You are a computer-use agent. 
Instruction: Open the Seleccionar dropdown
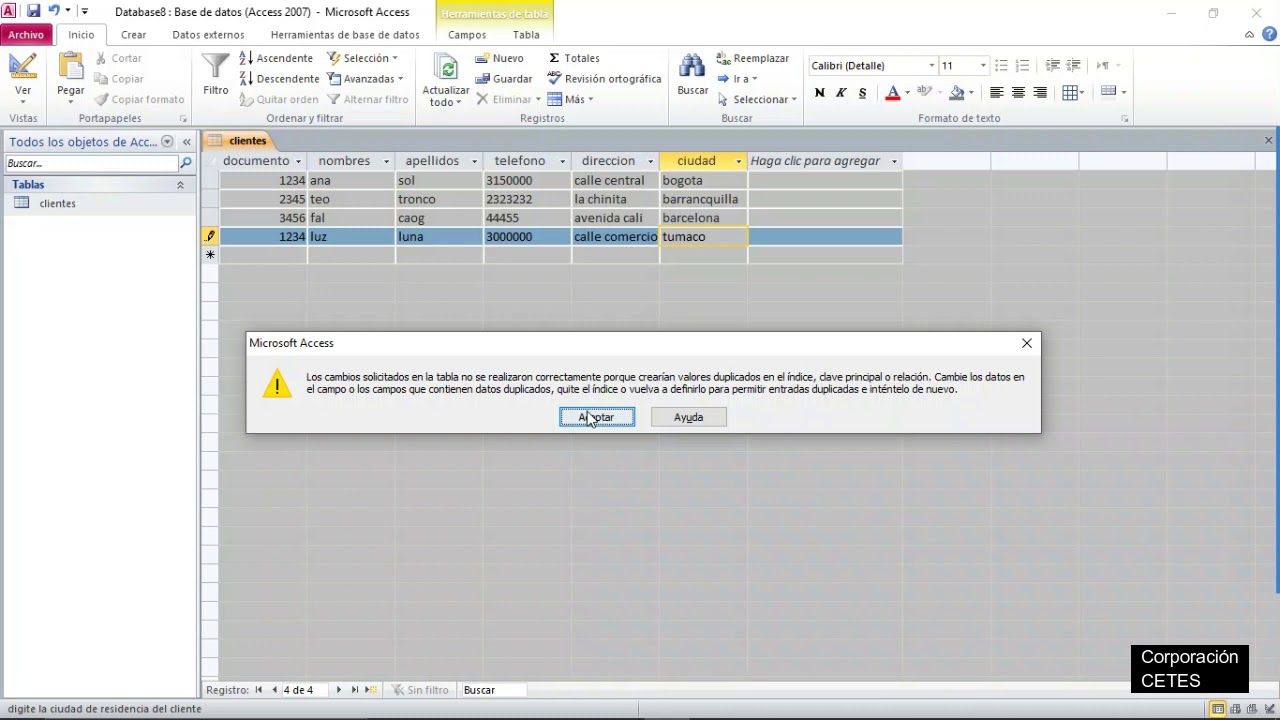[757, 99]
